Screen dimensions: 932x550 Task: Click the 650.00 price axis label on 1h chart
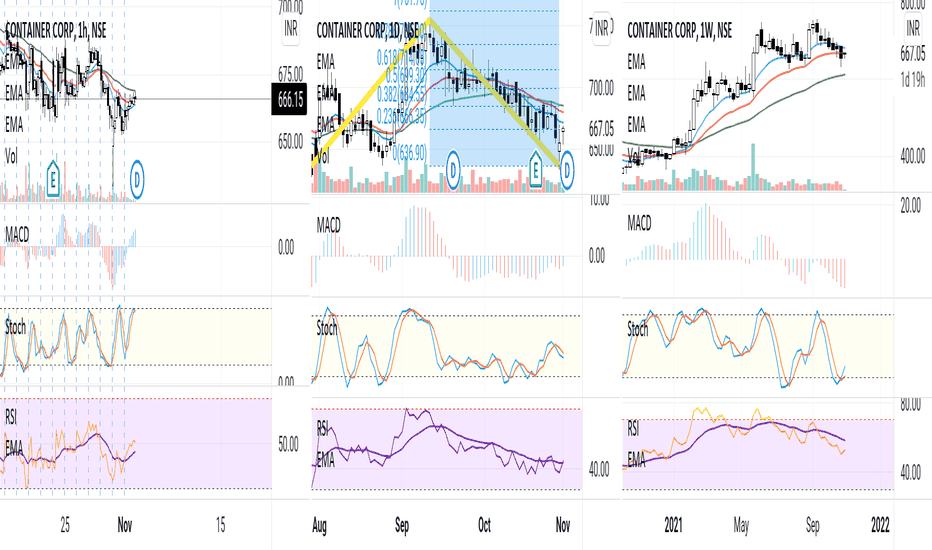click(x=291, y=142)
